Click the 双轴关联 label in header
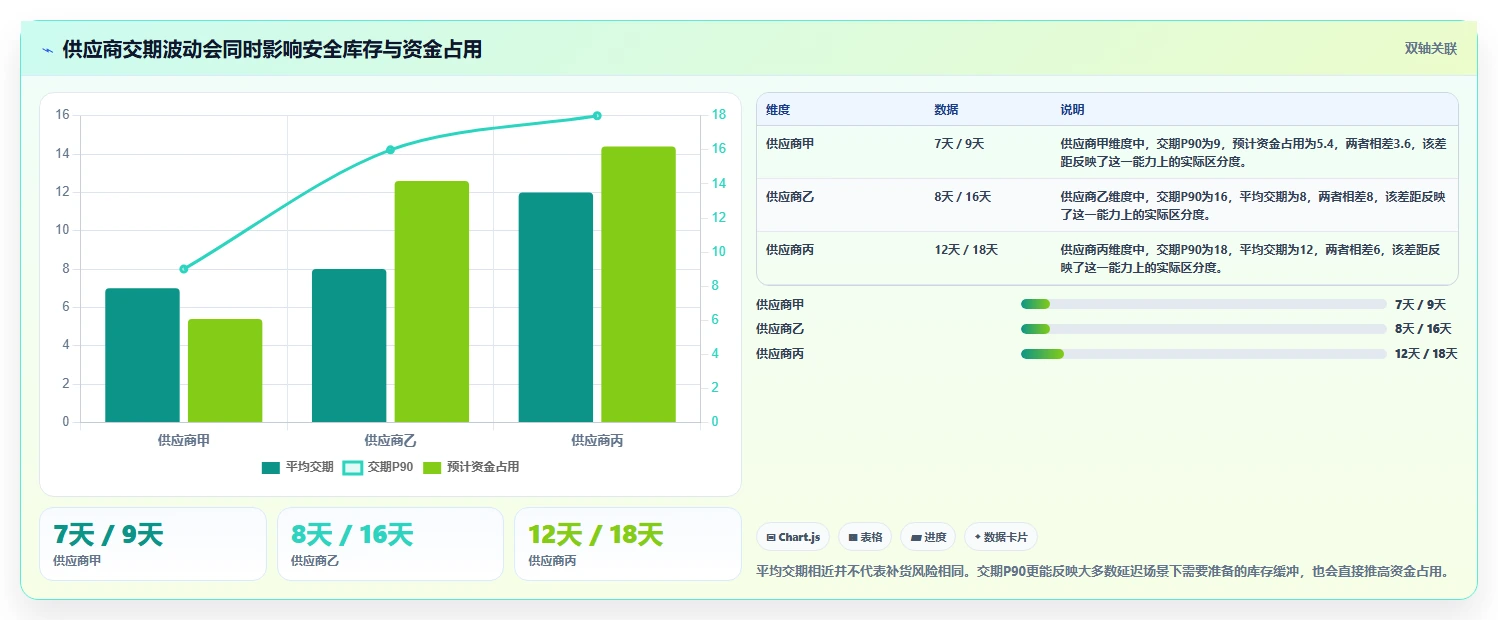This screenshot has width=1498, height=620. coord(1431,48)
